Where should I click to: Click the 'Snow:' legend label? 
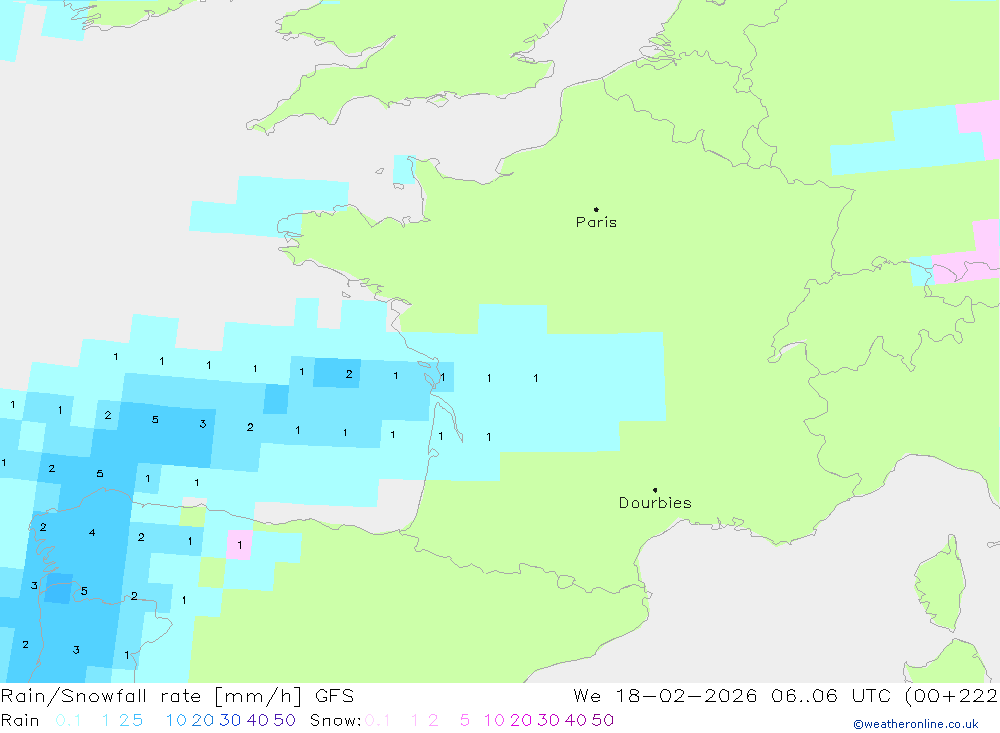[336, 720]
